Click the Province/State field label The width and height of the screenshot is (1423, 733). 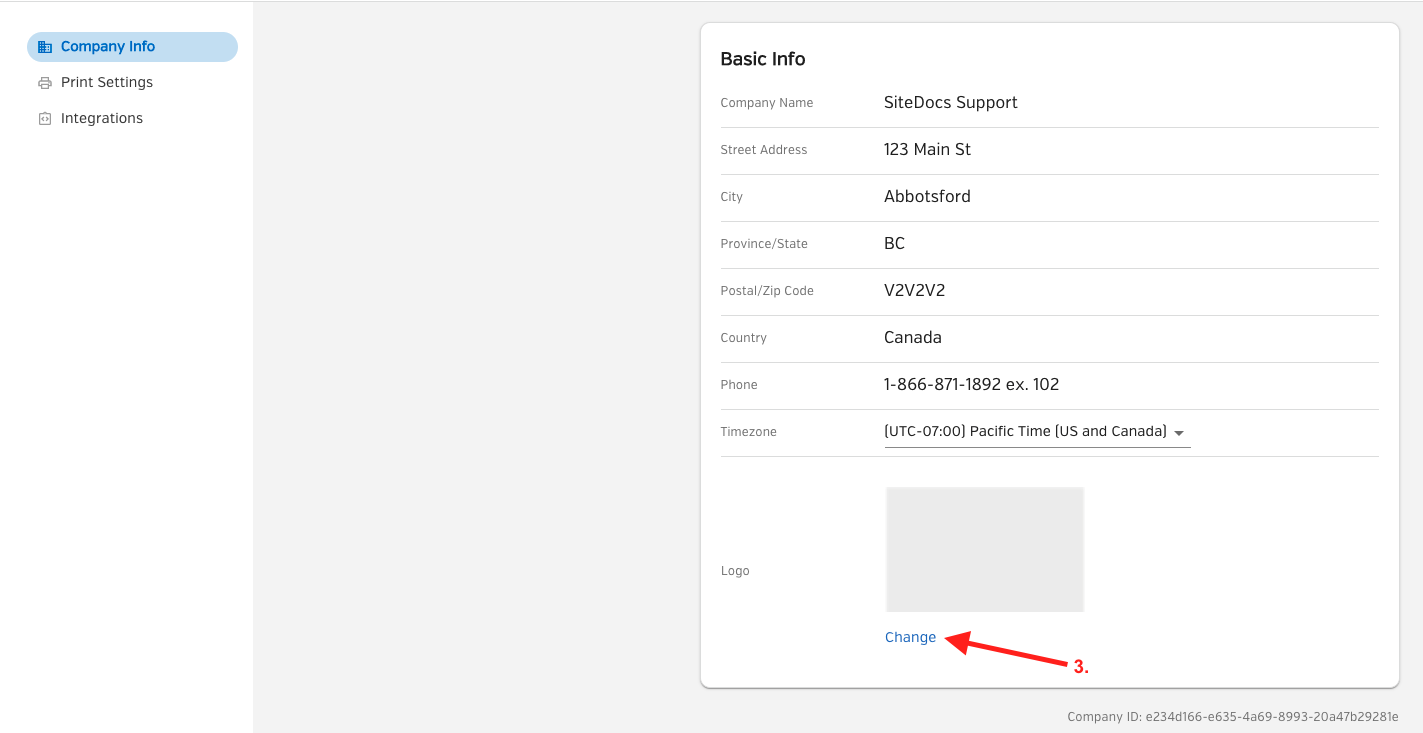pyautogui.click(x=764, y=244)
